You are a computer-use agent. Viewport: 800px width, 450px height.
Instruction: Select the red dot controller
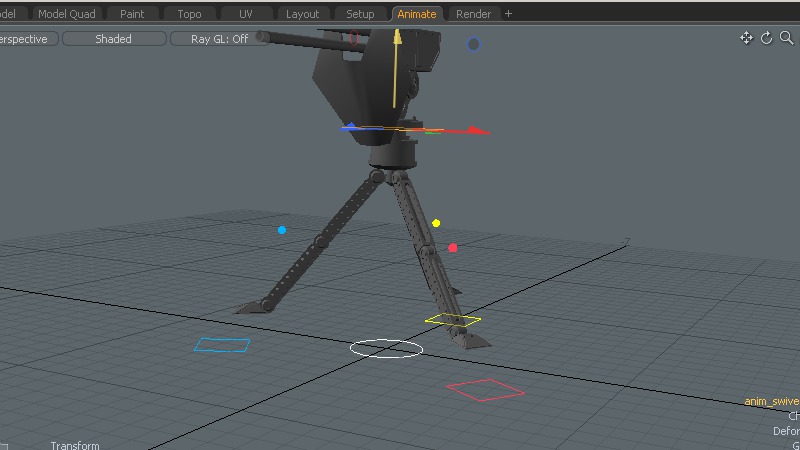pos(453,248)
